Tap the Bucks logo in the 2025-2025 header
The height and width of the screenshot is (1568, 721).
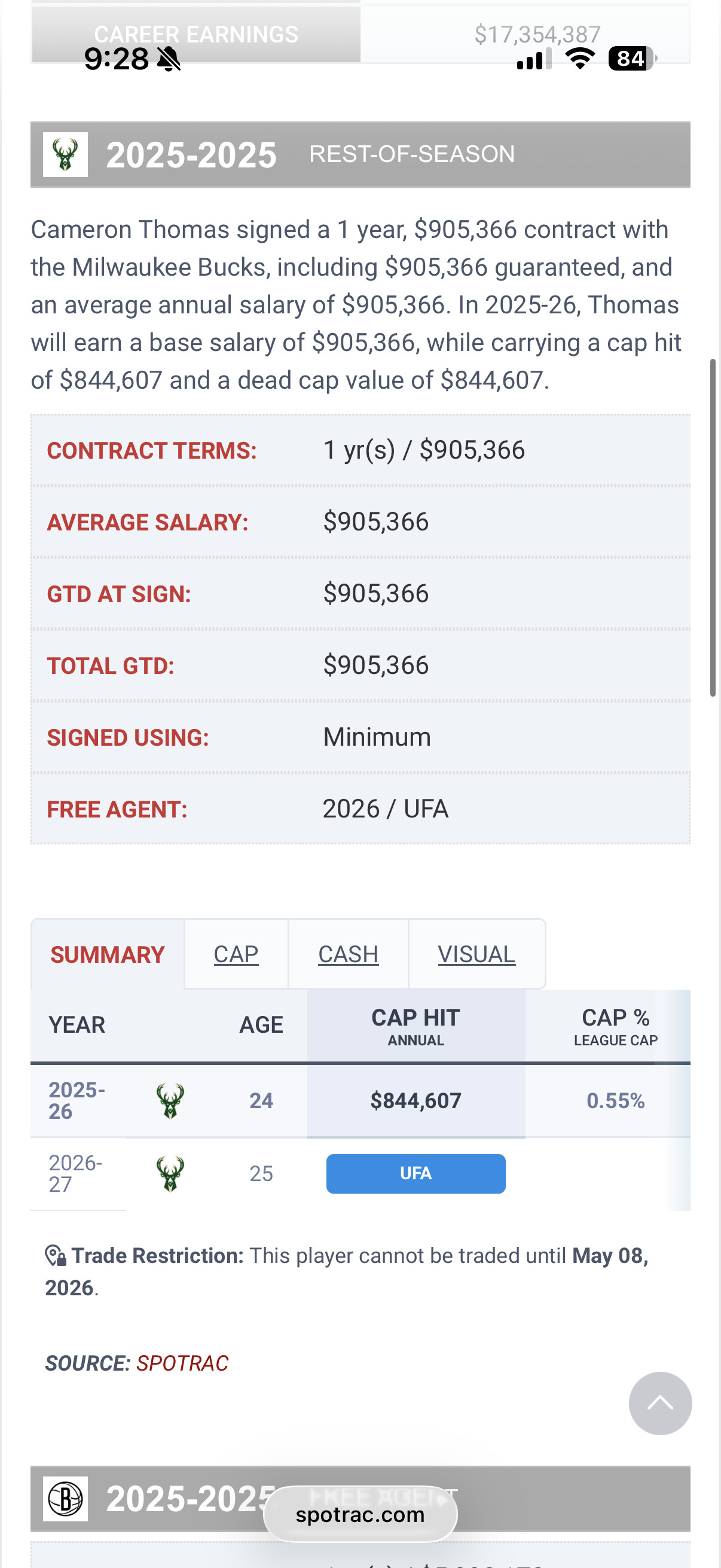click(x=65, y=155)
